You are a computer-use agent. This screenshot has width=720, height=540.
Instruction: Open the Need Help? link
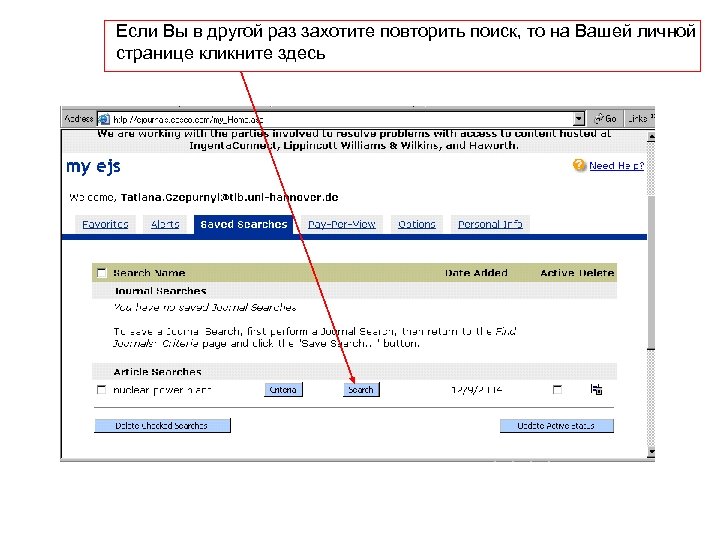pos(616,166)
